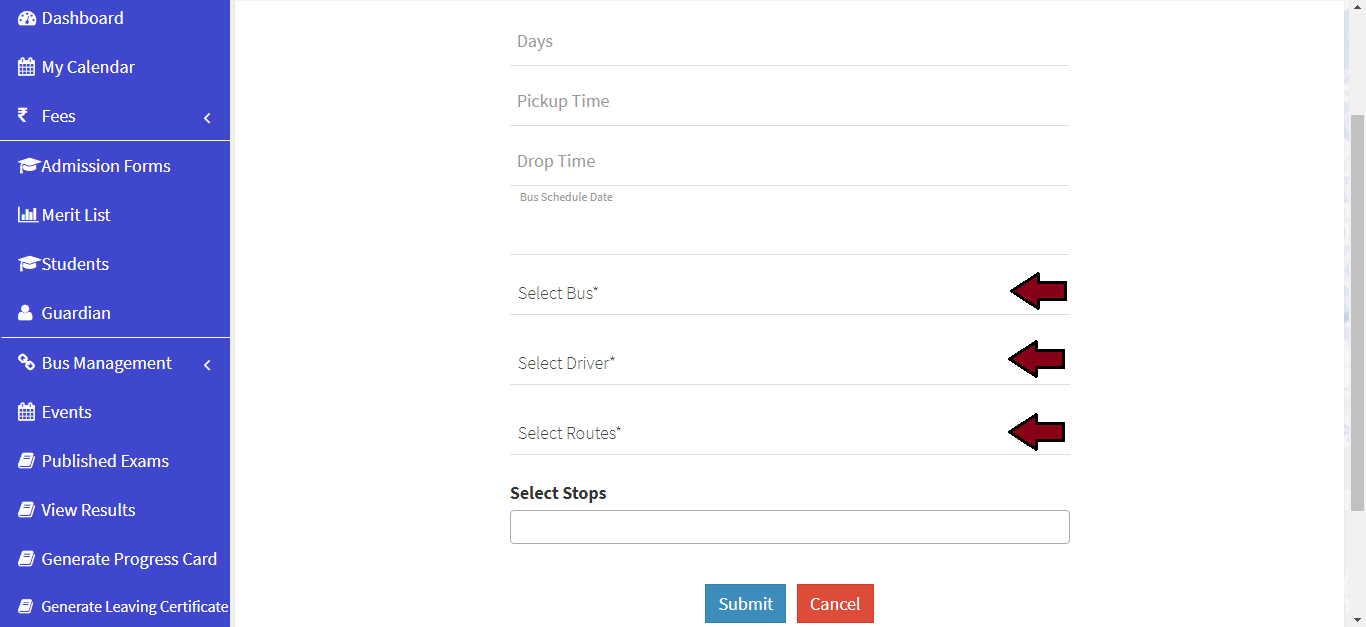1366x627 pixels.
Task: Click the Merit List bar chart icon
Action: [28, 215]
